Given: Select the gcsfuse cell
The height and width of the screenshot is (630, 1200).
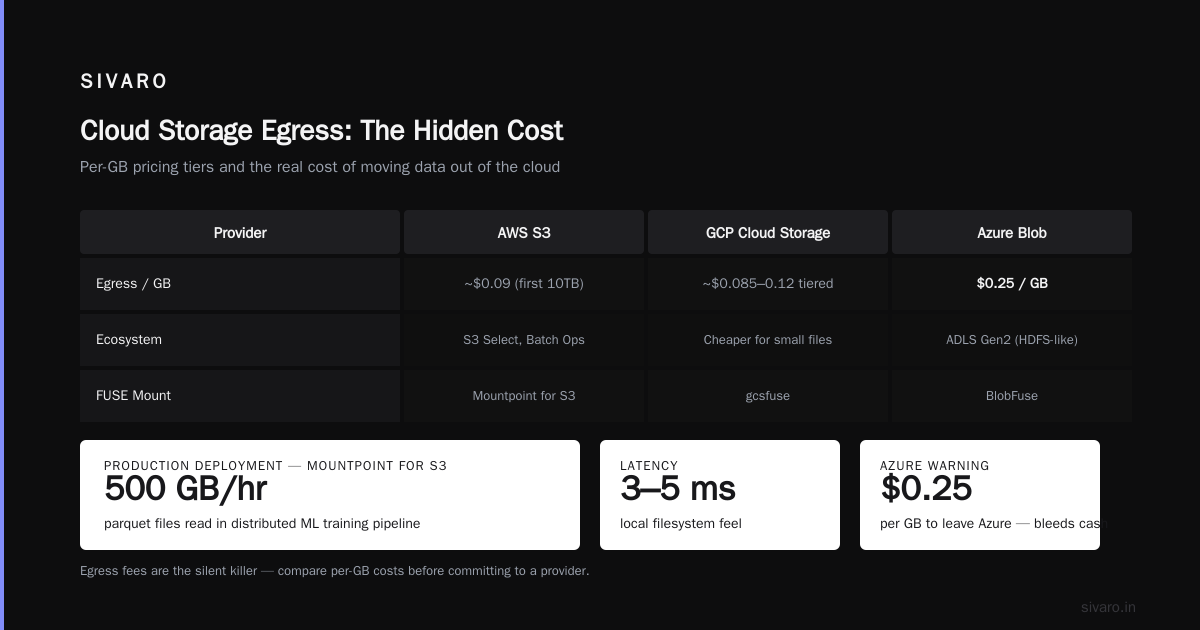Looking at the screenshot, I should pyautogui.click(x=768, y=396).
